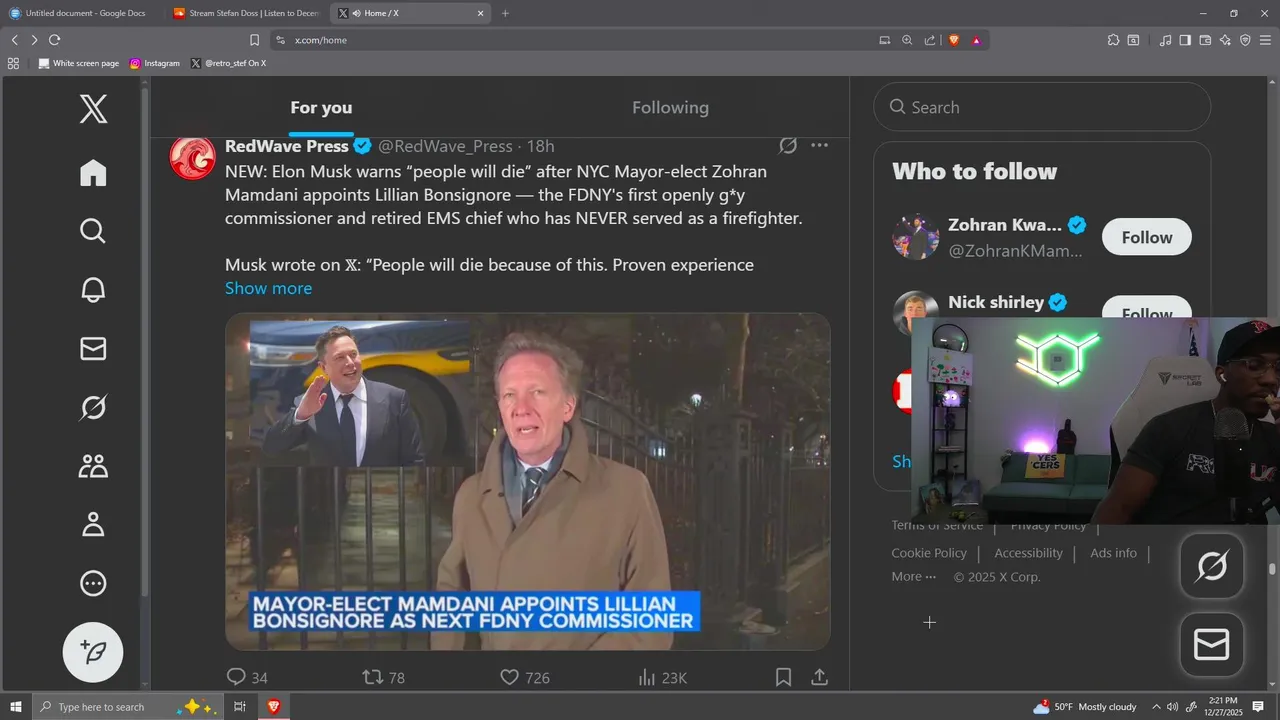This screenshot has height=720, width=1280.
Task: Expand footer More ··· links
Action: (914, 577)
